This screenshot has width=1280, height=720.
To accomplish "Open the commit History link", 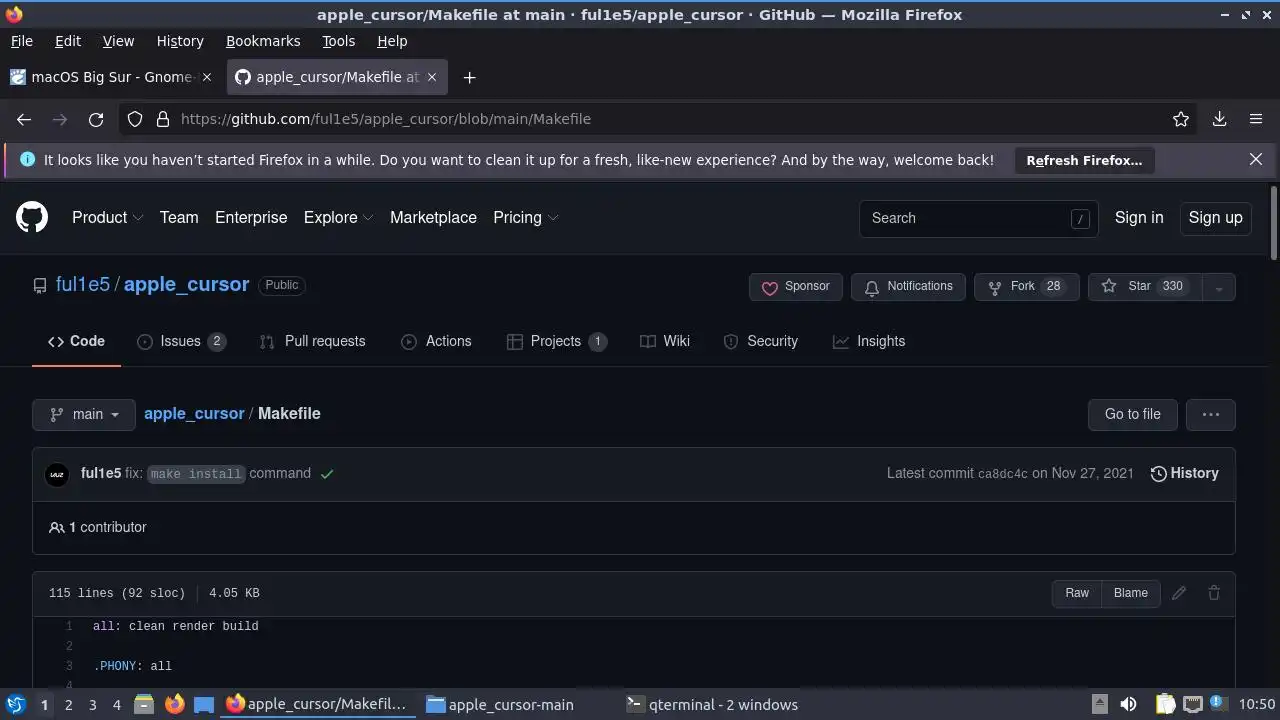I will [1184, 473].
